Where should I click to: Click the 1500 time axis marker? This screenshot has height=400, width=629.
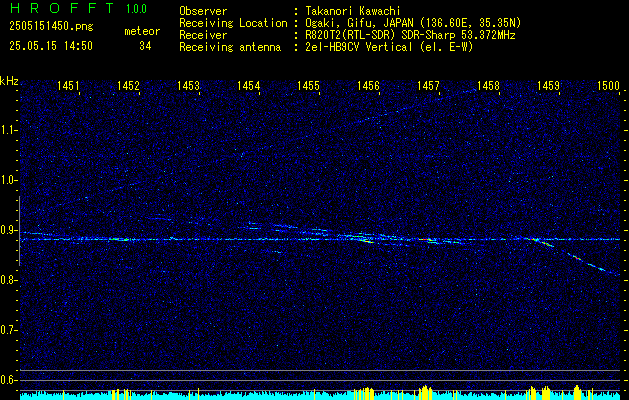(x=609, y=85)
